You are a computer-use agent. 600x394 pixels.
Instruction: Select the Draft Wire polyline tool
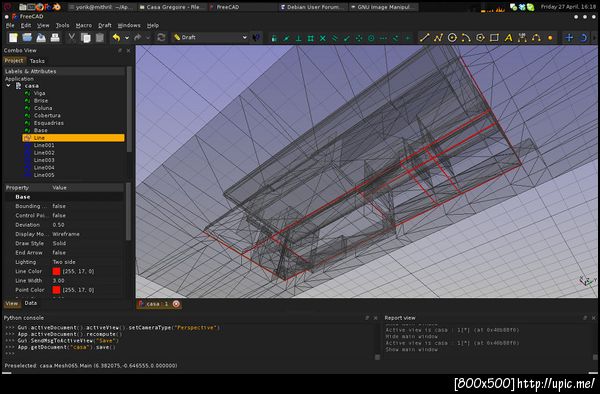(x=438, y=37)
